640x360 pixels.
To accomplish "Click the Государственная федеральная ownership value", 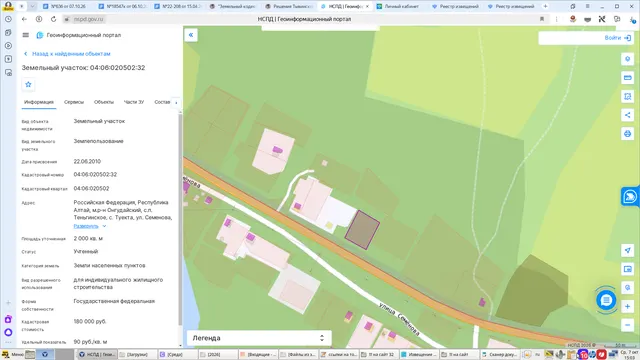I will point(114,301).
